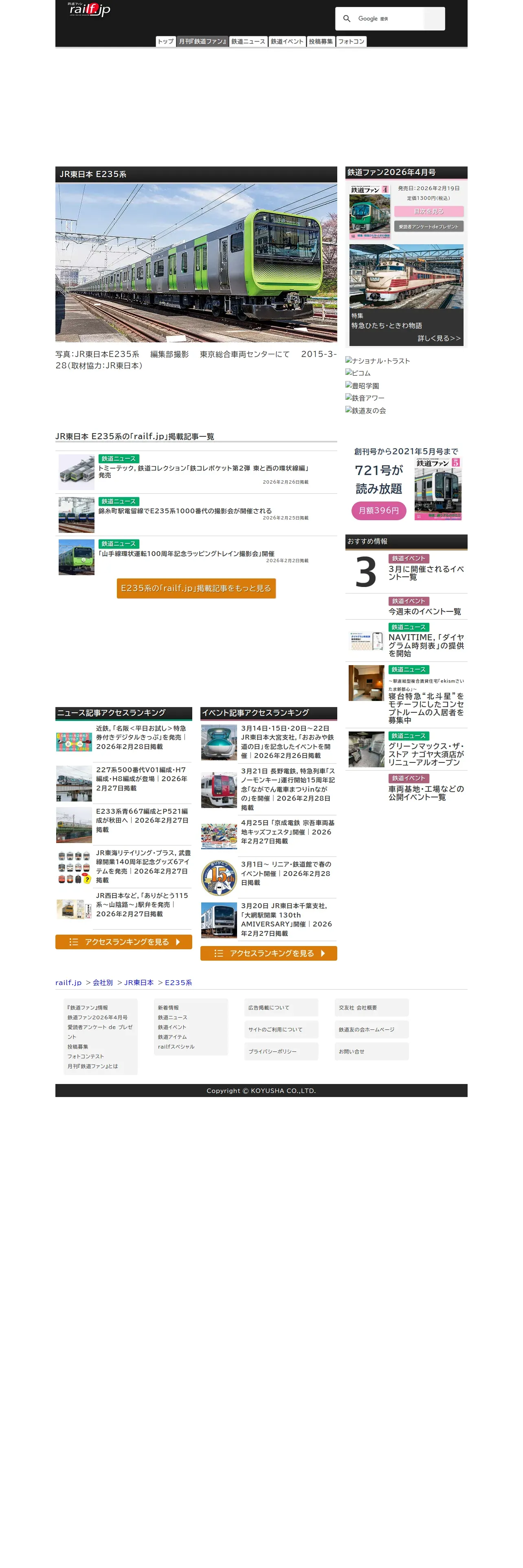Open グリーンマックス ナゴヤ大須店 article
Image resolution: width=523 pixels, height=1568 pixels.
point(426,754)
